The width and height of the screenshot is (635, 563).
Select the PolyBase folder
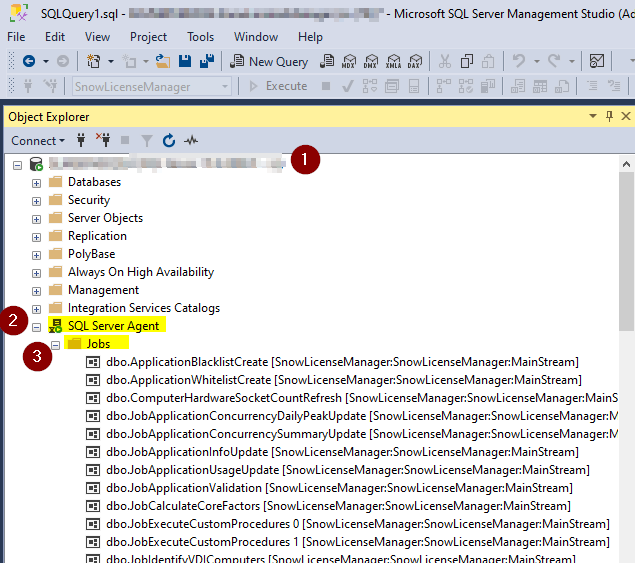(x=92, y=254)
